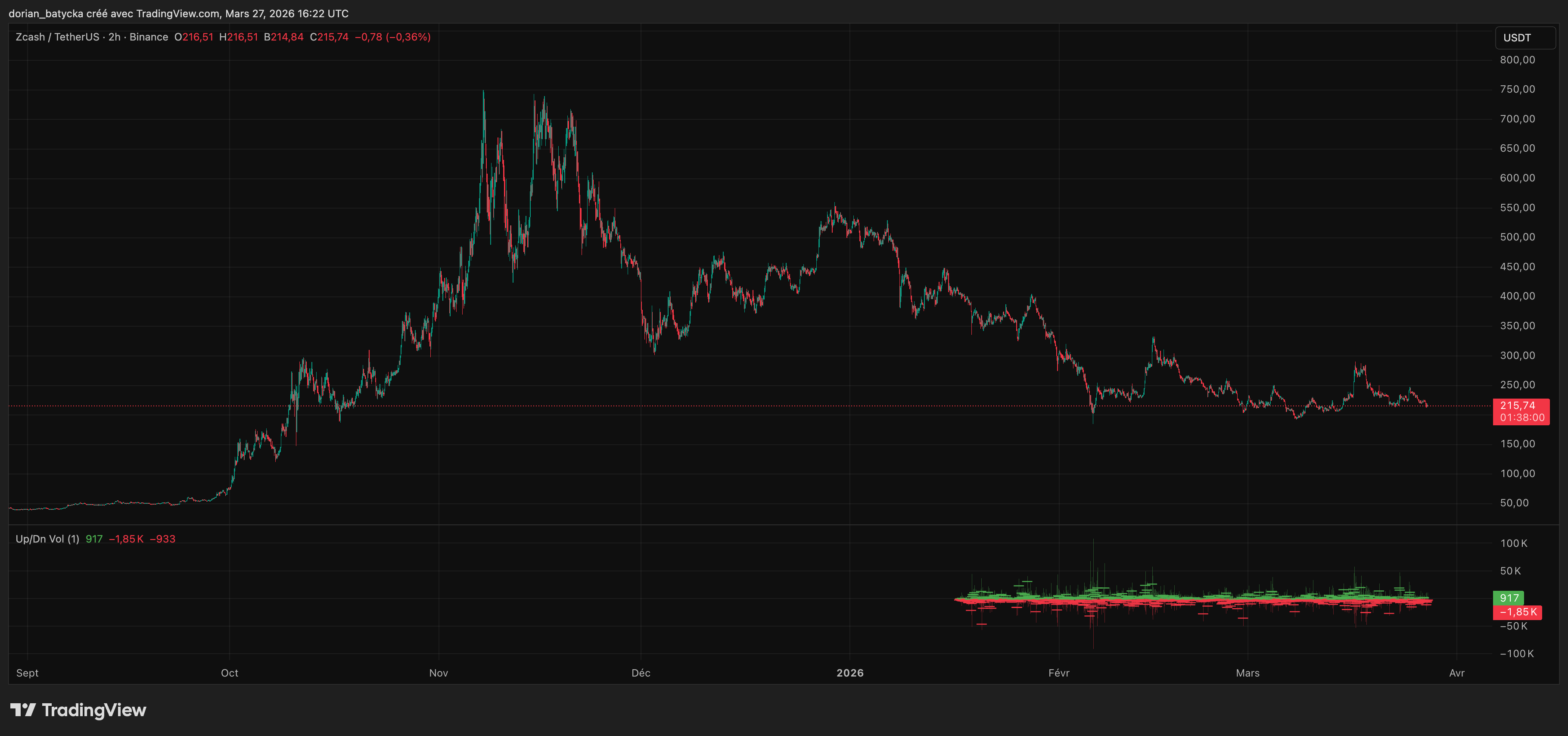Click the 2h timeframe in the legend

113,37
